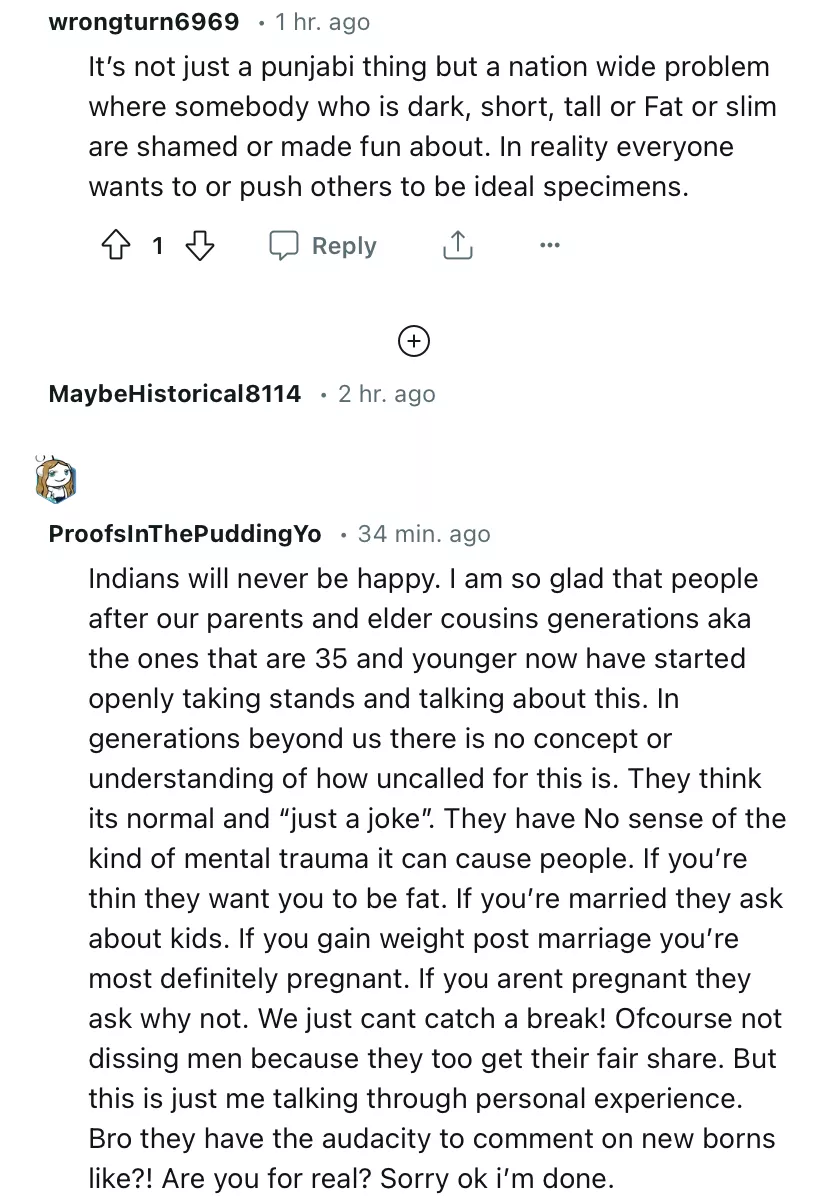Click the avatar above ProofsInThePuddingYo
828x1198 pixels.
point(55,480)
